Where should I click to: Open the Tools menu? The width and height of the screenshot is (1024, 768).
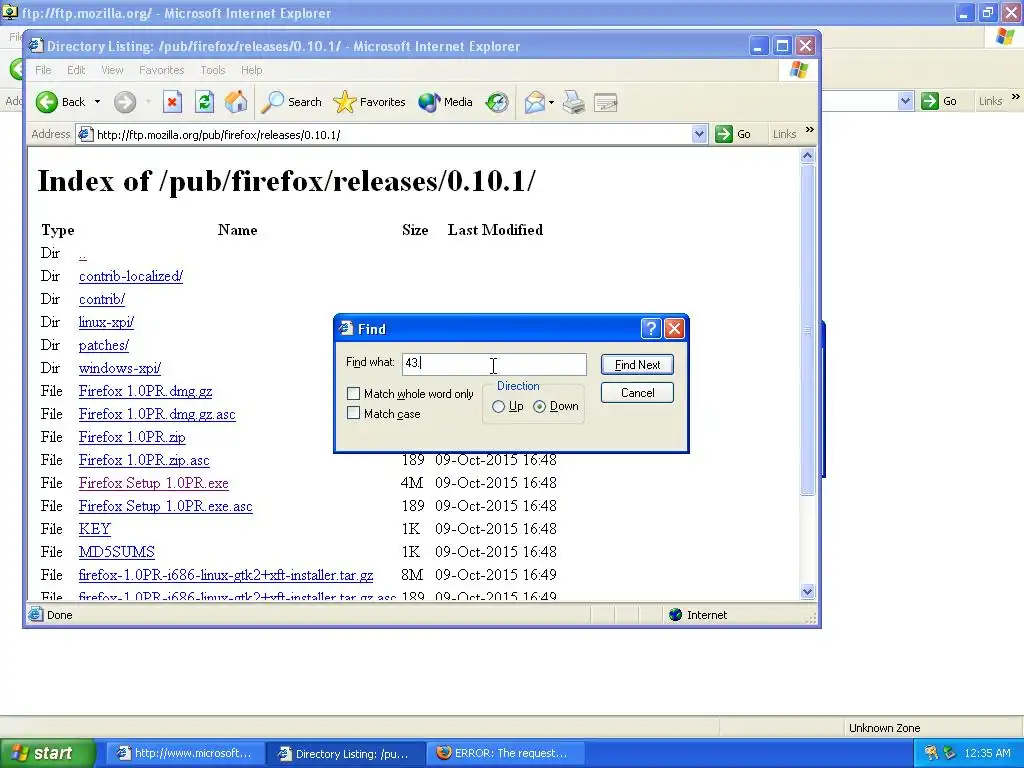click(213, 70)
